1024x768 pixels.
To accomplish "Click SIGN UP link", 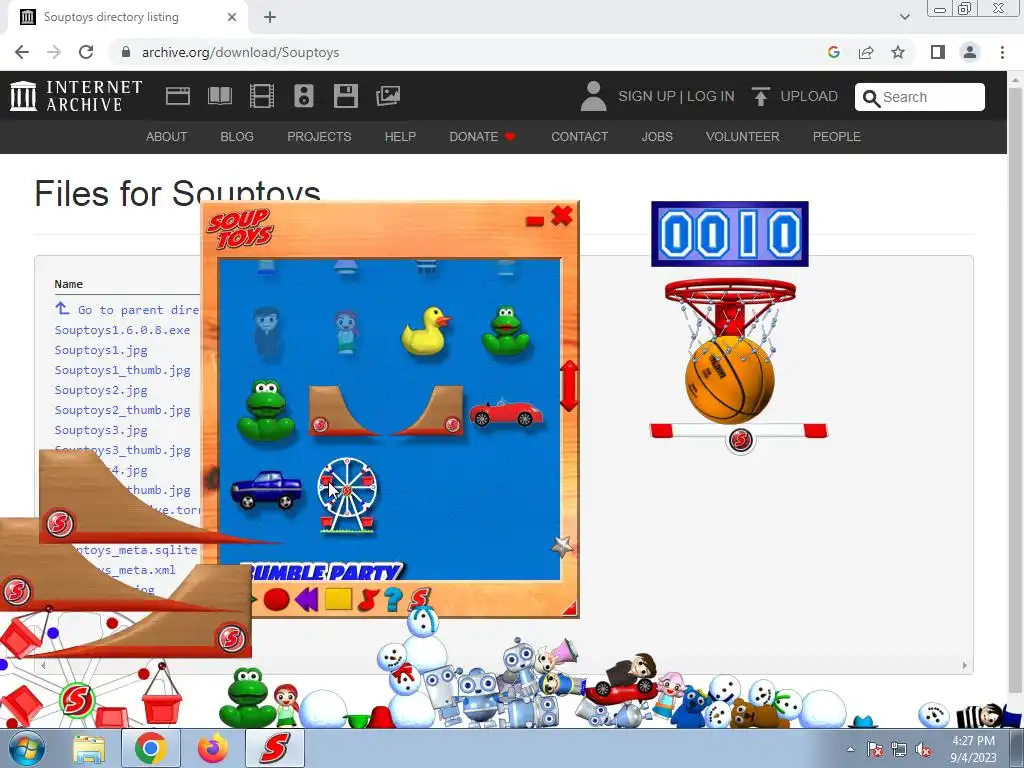I will tap(647, 96).
